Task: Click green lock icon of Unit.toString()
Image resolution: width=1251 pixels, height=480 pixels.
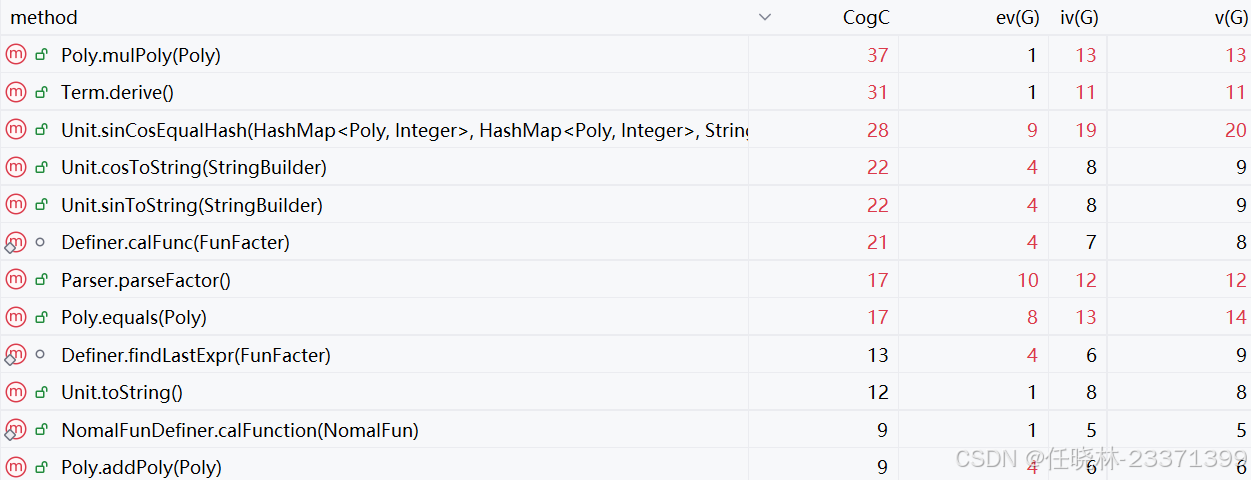Action: 41,392
